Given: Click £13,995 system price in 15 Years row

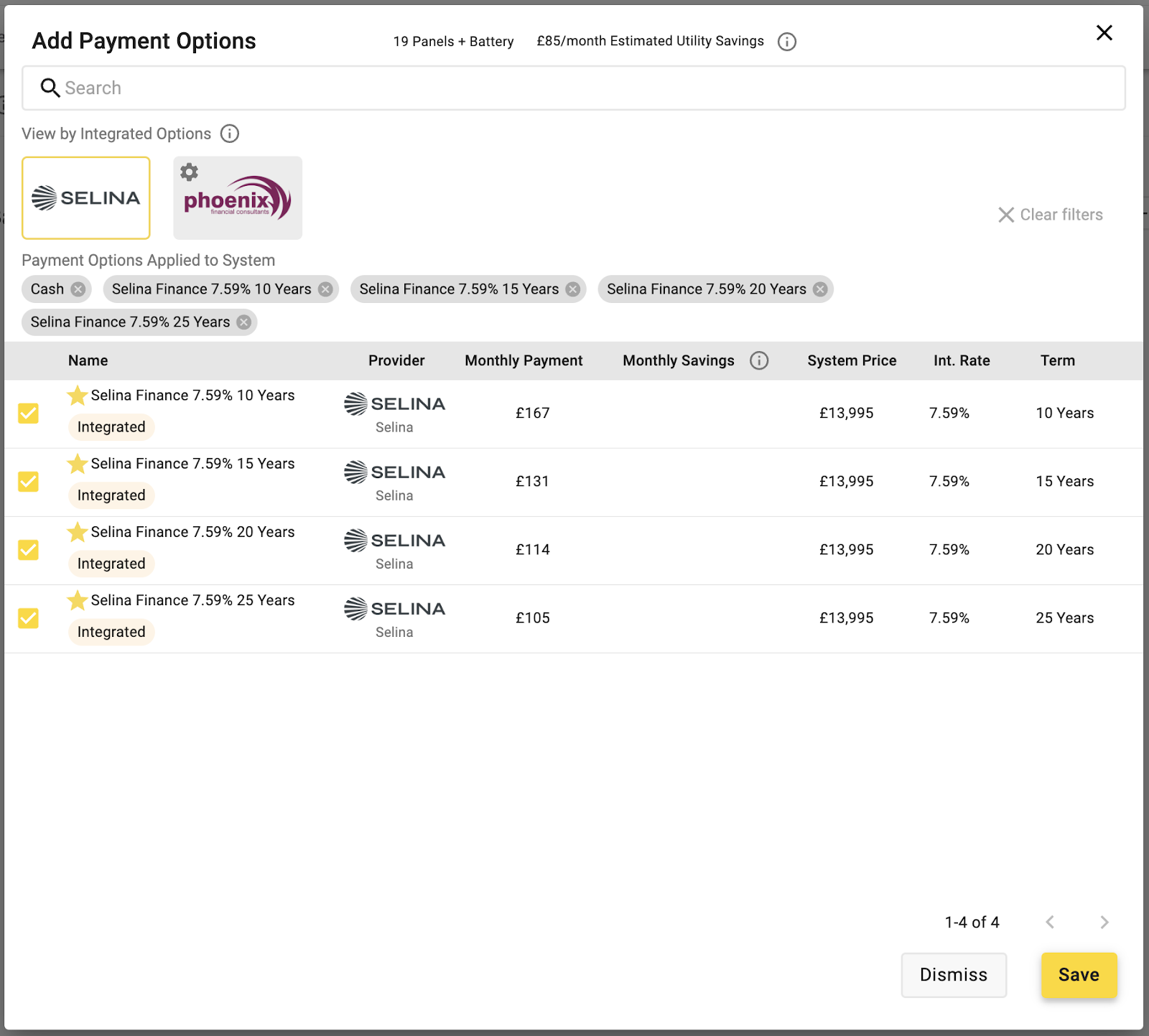Looking at the screenshot, I should pos(847,481).
